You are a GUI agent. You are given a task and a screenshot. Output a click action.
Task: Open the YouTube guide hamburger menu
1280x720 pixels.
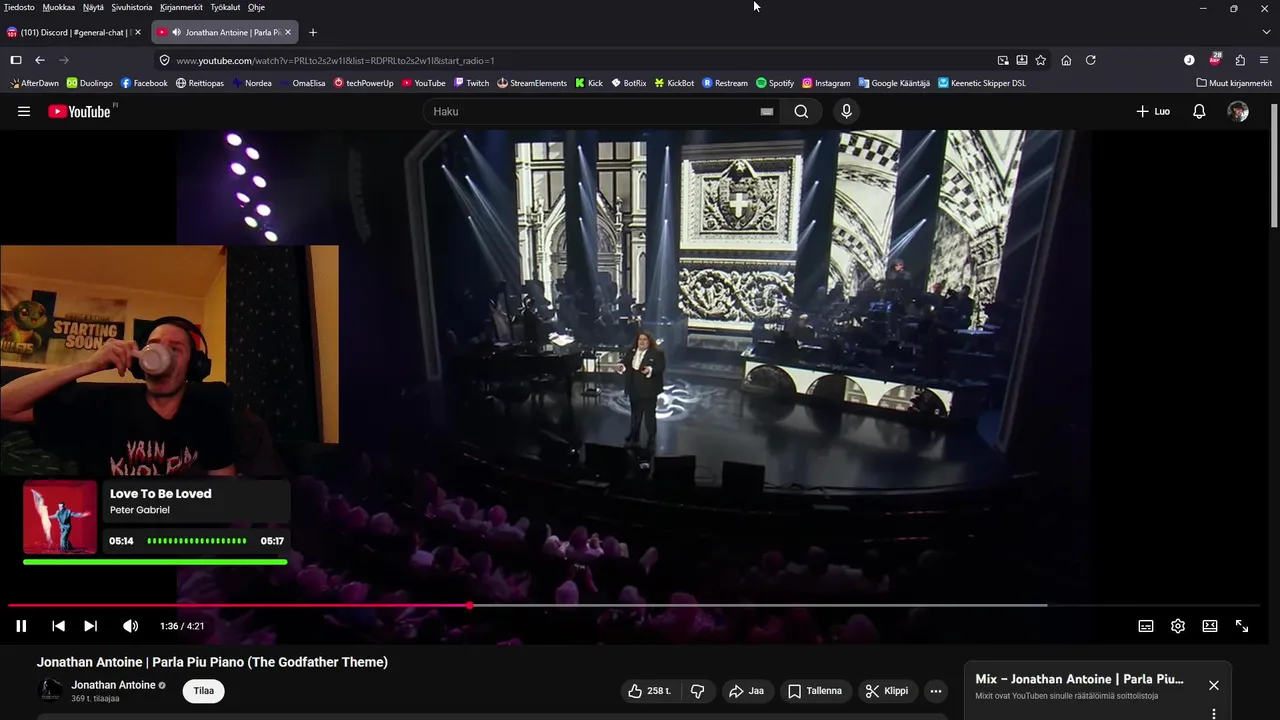coord(24,111)
